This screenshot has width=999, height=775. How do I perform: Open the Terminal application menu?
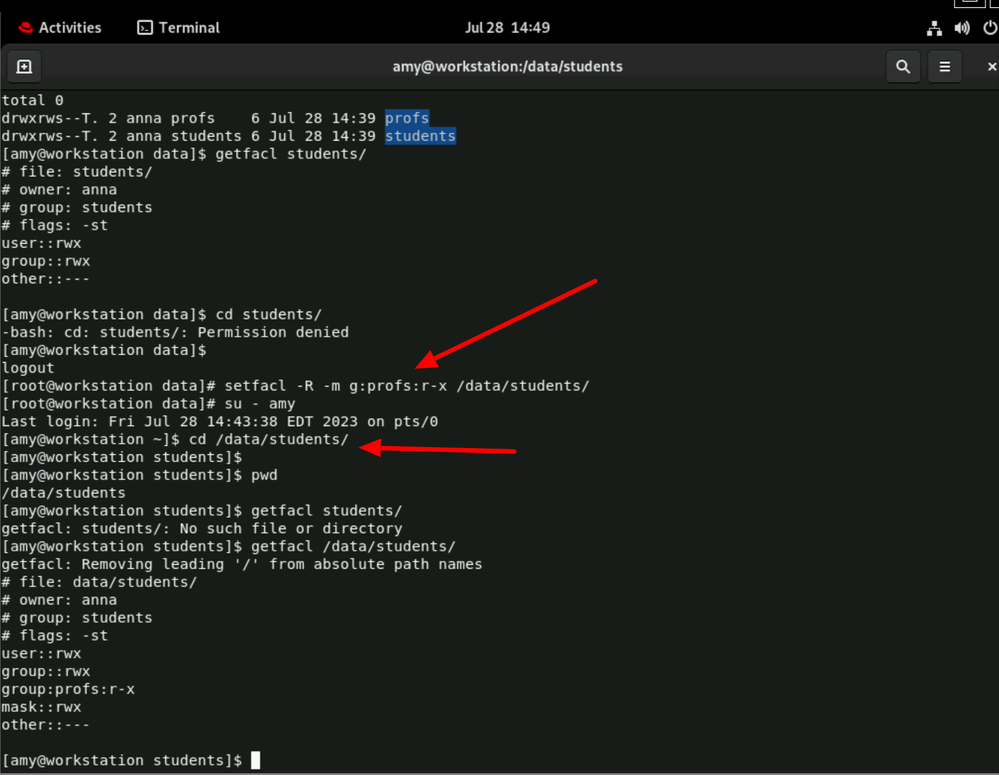tap(178, 28)
